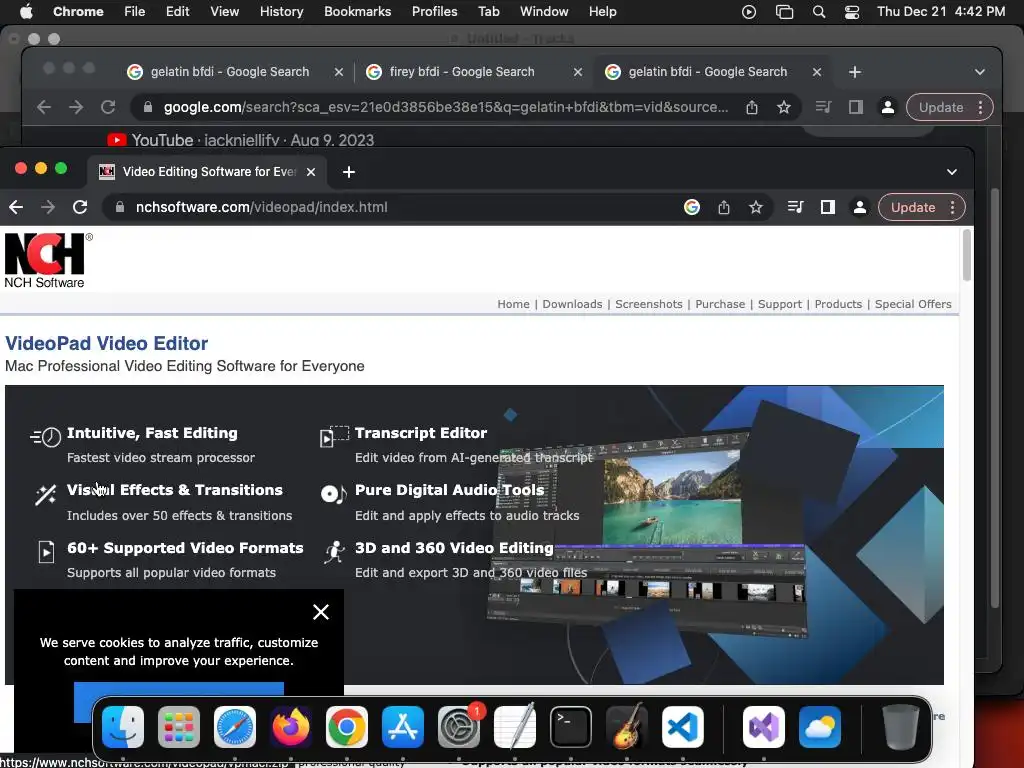1024x768 pixels.
Task: Open the Bookmarks menu
Action: (357, 12)
